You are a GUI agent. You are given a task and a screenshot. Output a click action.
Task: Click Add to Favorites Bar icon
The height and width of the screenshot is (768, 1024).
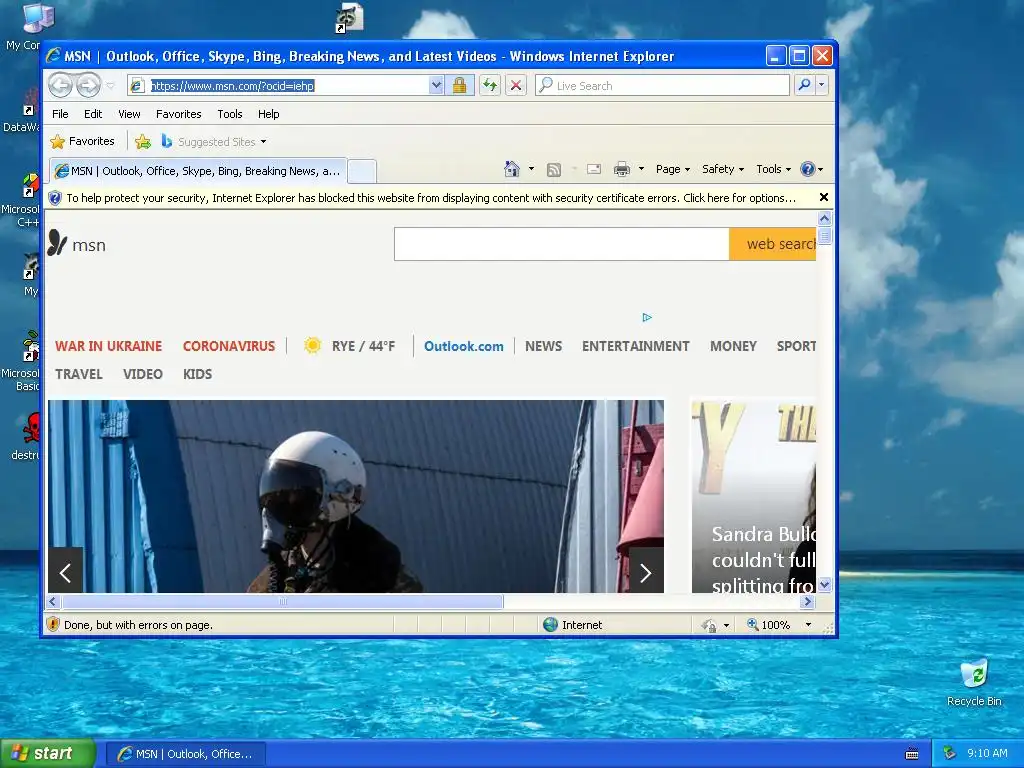point(142,141)
